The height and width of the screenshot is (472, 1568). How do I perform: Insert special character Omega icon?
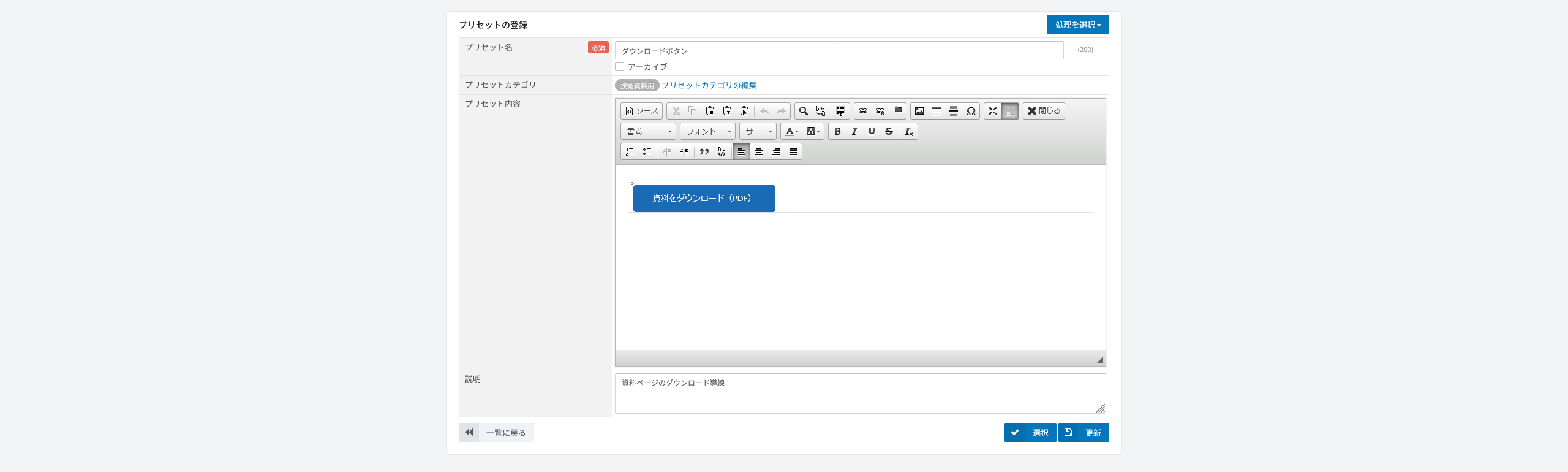(x=971, y=111)
